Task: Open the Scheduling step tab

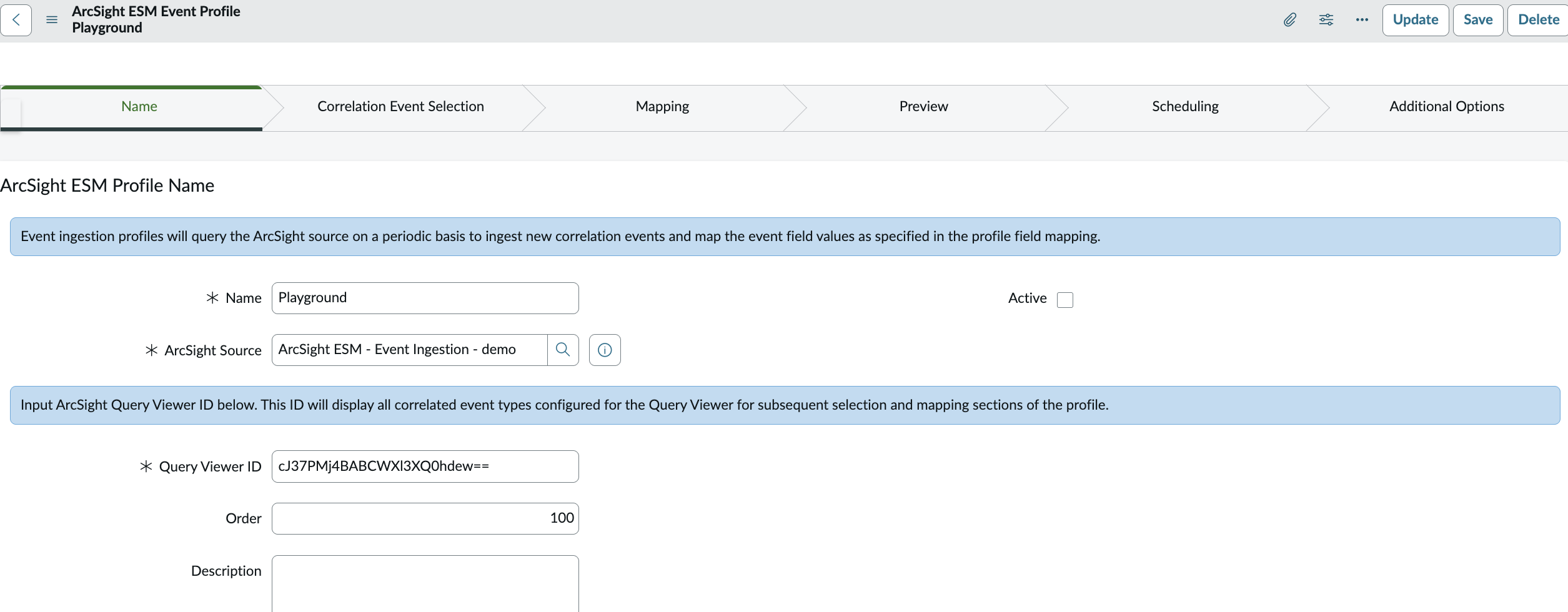Action: (1185, 107)
